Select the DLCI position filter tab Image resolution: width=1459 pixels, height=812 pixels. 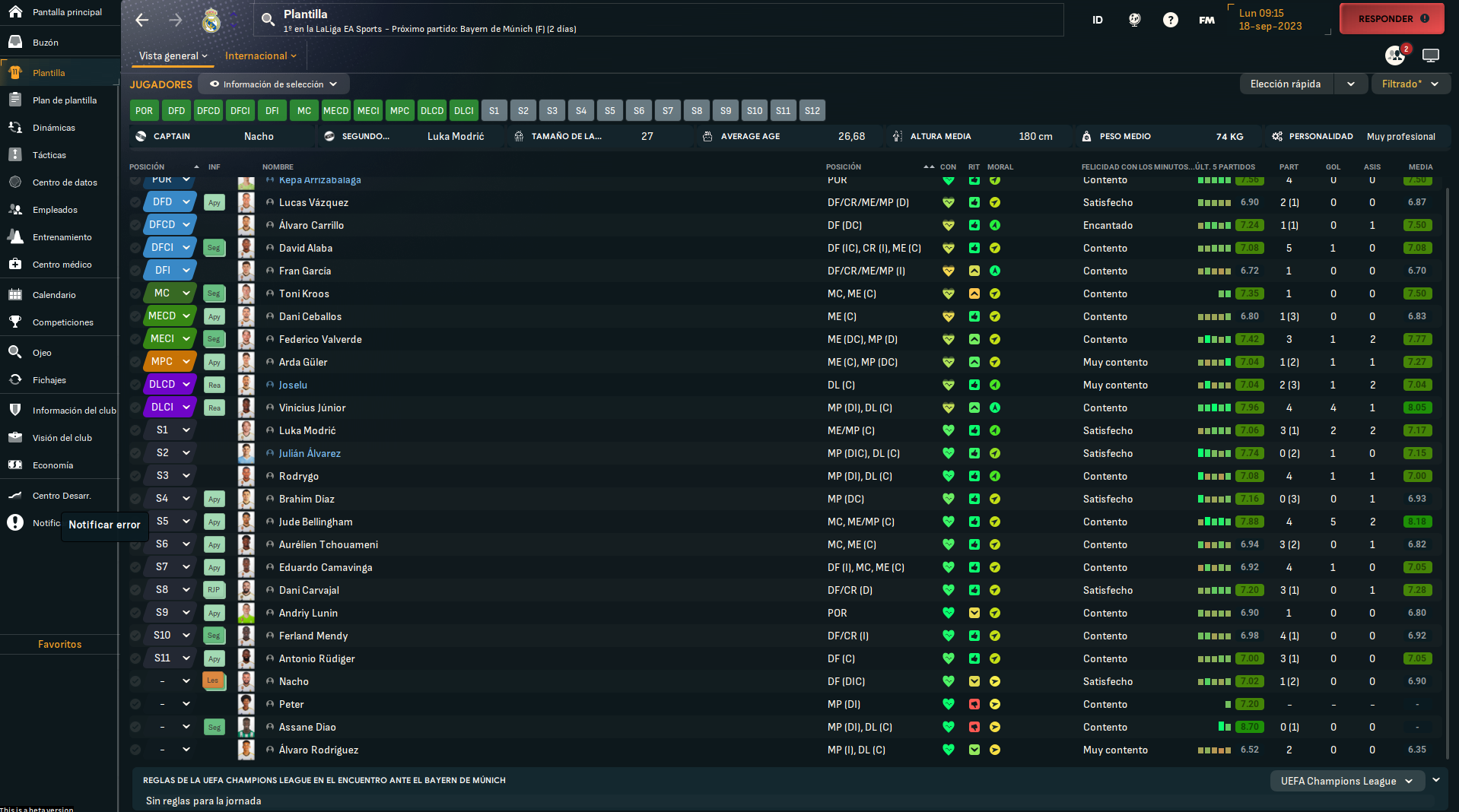tap(463, 111)
